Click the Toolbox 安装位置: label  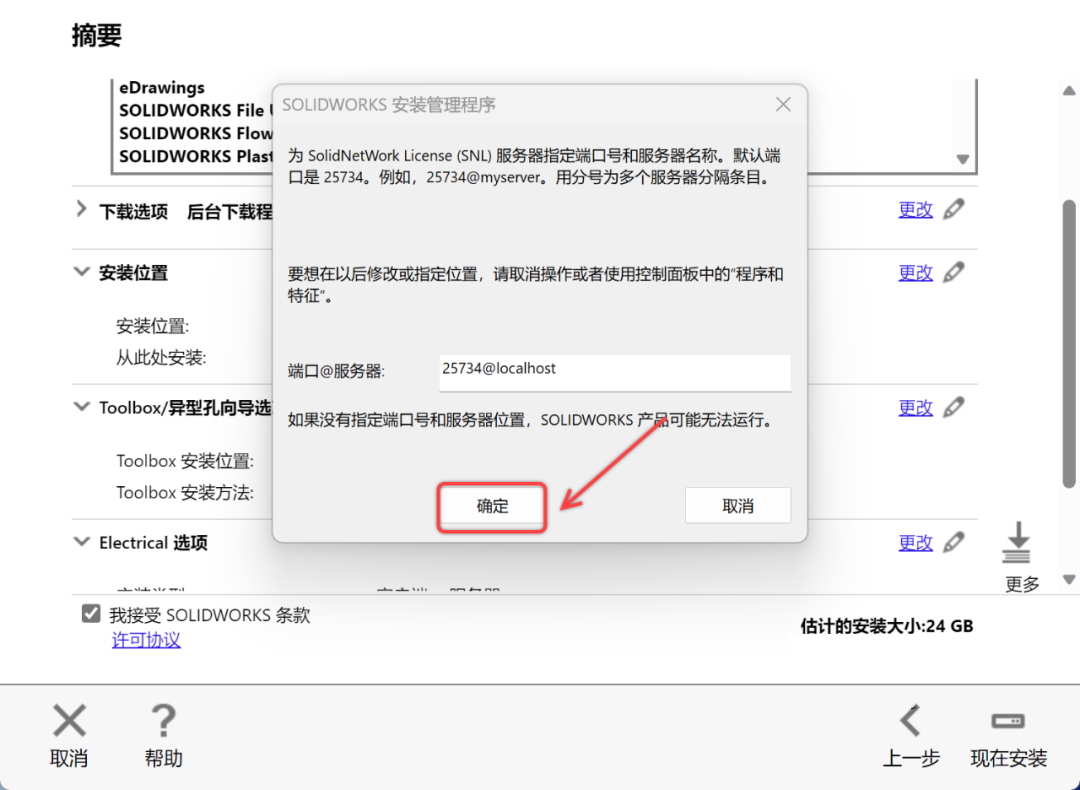click(x=185, y=461)
